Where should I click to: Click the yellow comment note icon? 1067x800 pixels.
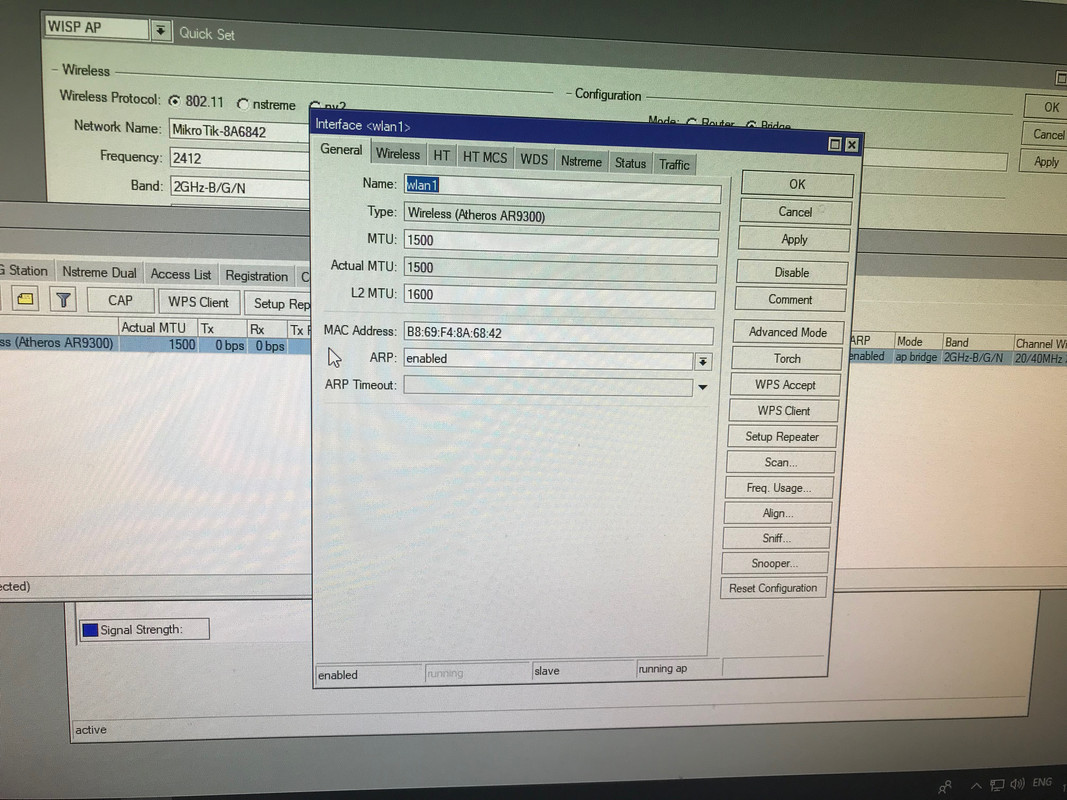(x=25, y=299)
